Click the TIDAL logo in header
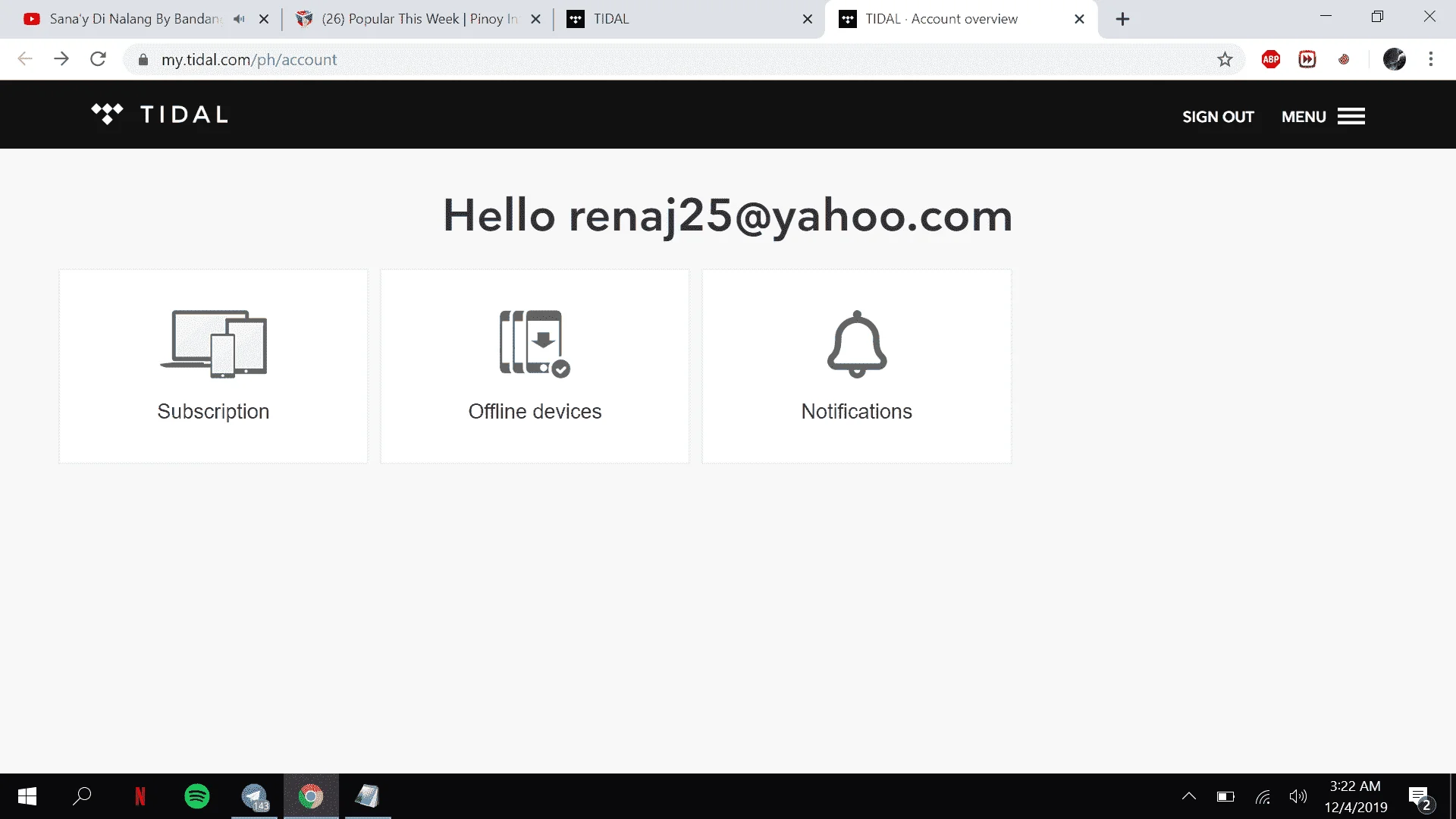This screenshot has height=819, width=1456. point(159,115)
